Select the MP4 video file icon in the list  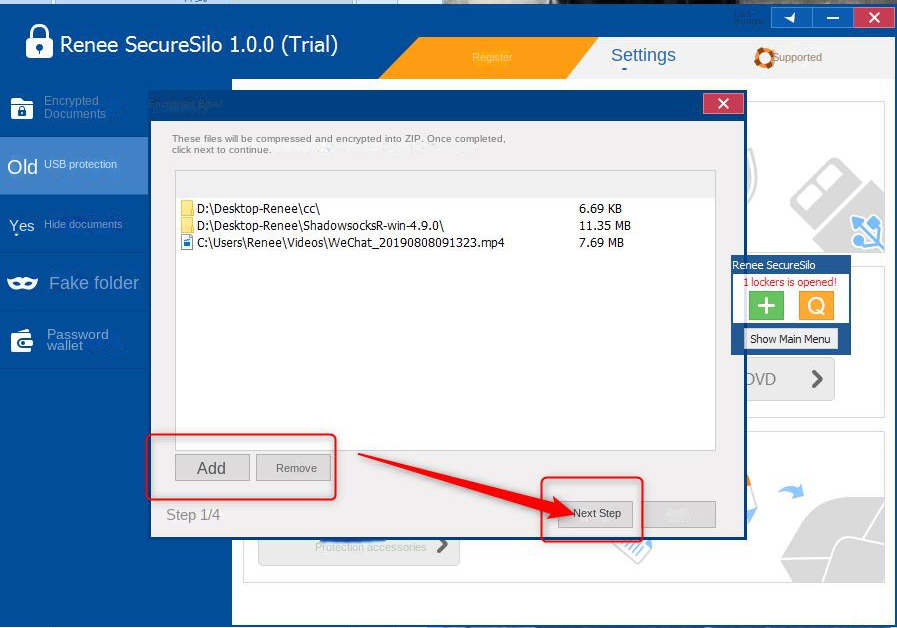(187, 243)
